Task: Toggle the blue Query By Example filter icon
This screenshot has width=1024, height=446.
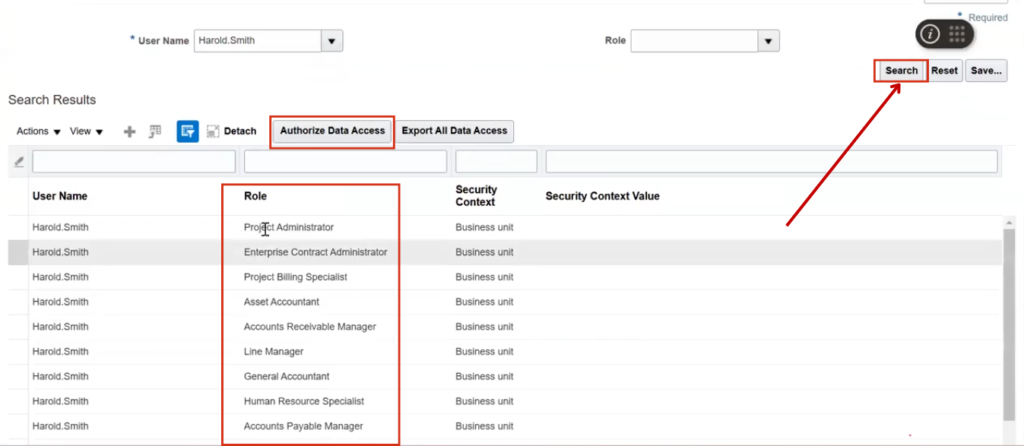Action: [188, 131]
